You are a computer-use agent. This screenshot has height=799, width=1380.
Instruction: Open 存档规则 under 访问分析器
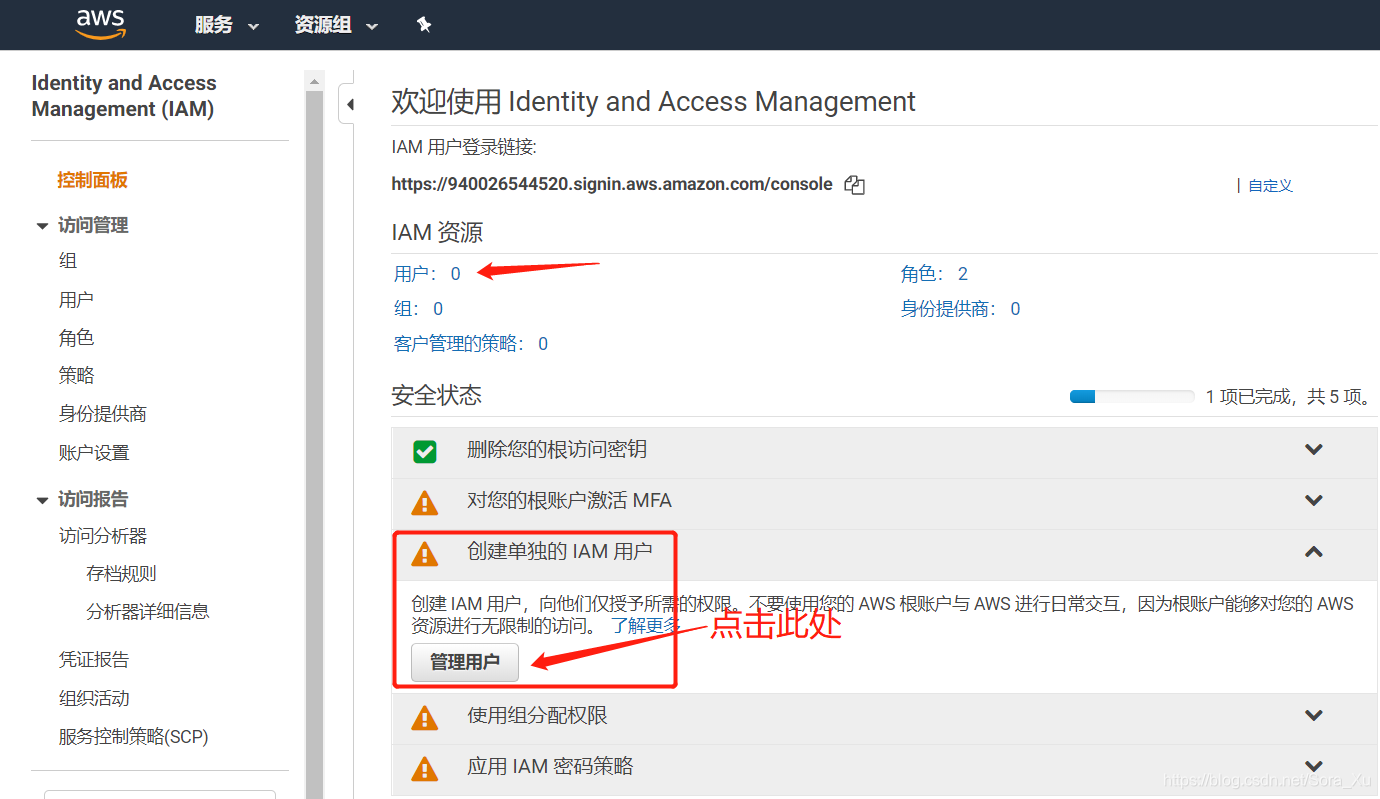point(121,574)
